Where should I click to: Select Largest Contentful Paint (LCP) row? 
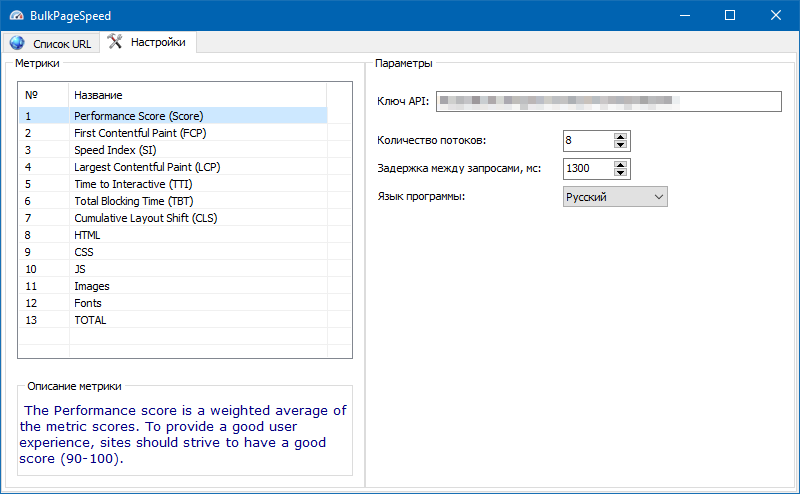173,167
